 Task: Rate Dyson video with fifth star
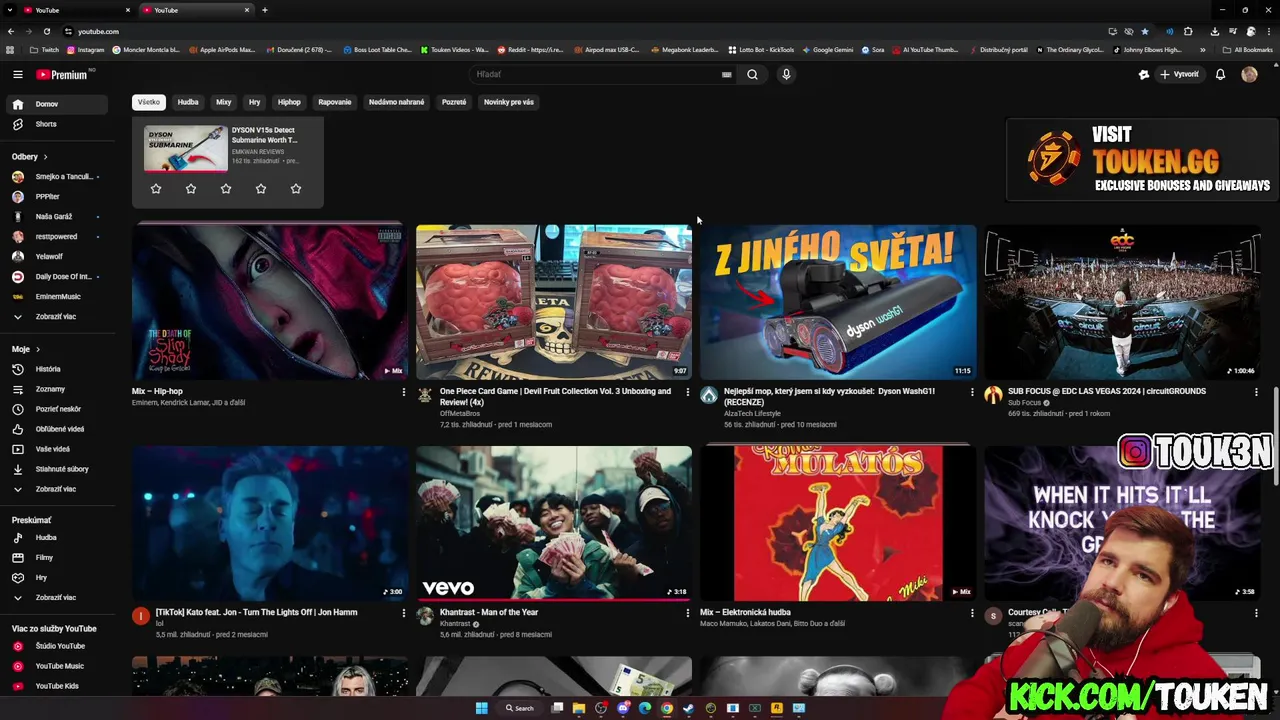click(x=296, y=188)
